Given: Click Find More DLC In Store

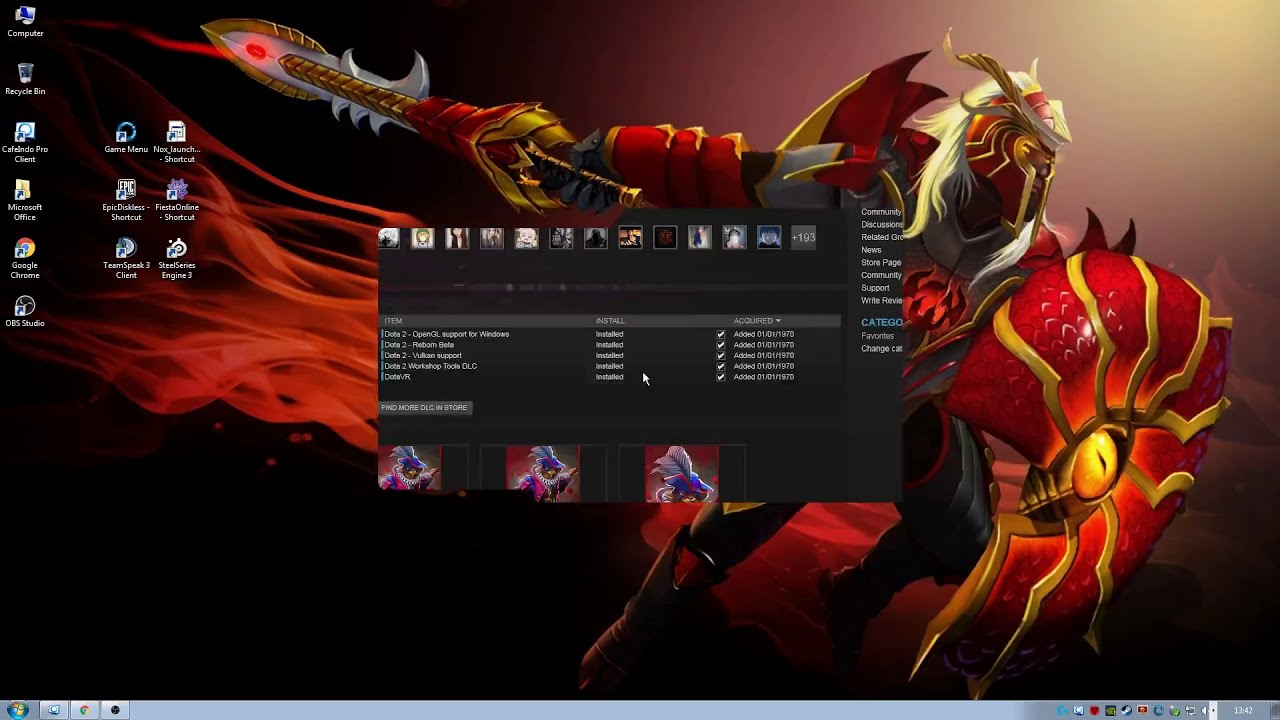Looking at the screenshot, I should 424,408.
